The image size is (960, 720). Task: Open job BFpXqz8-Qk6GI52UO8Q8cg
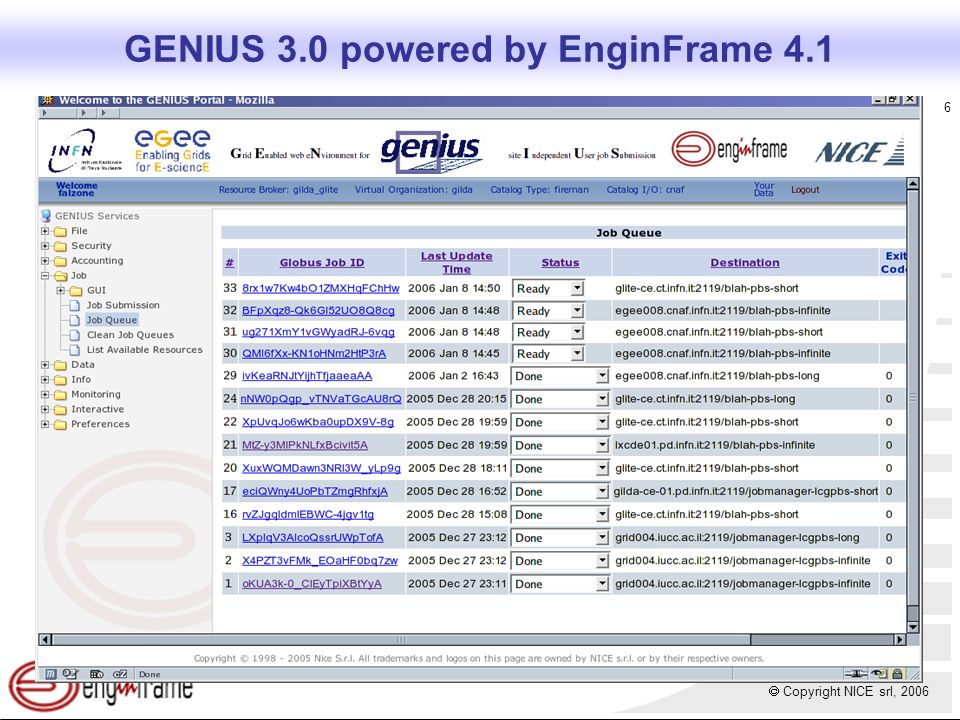318,311
